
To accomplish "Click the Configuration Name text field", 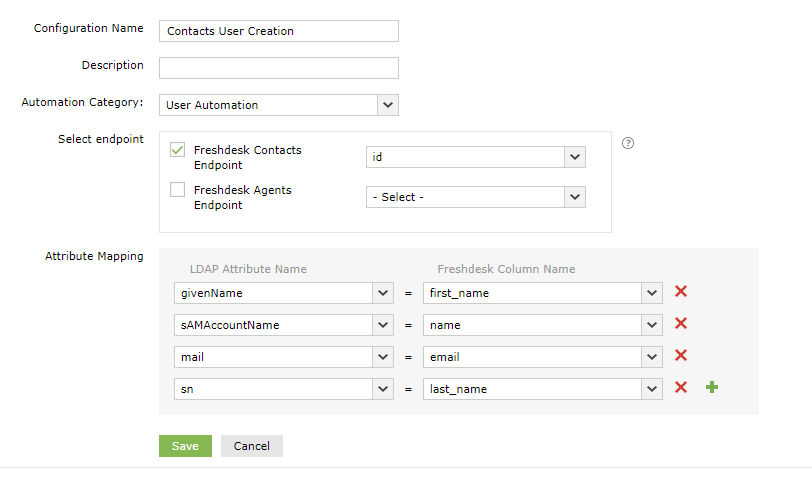I will pos(278,31).
